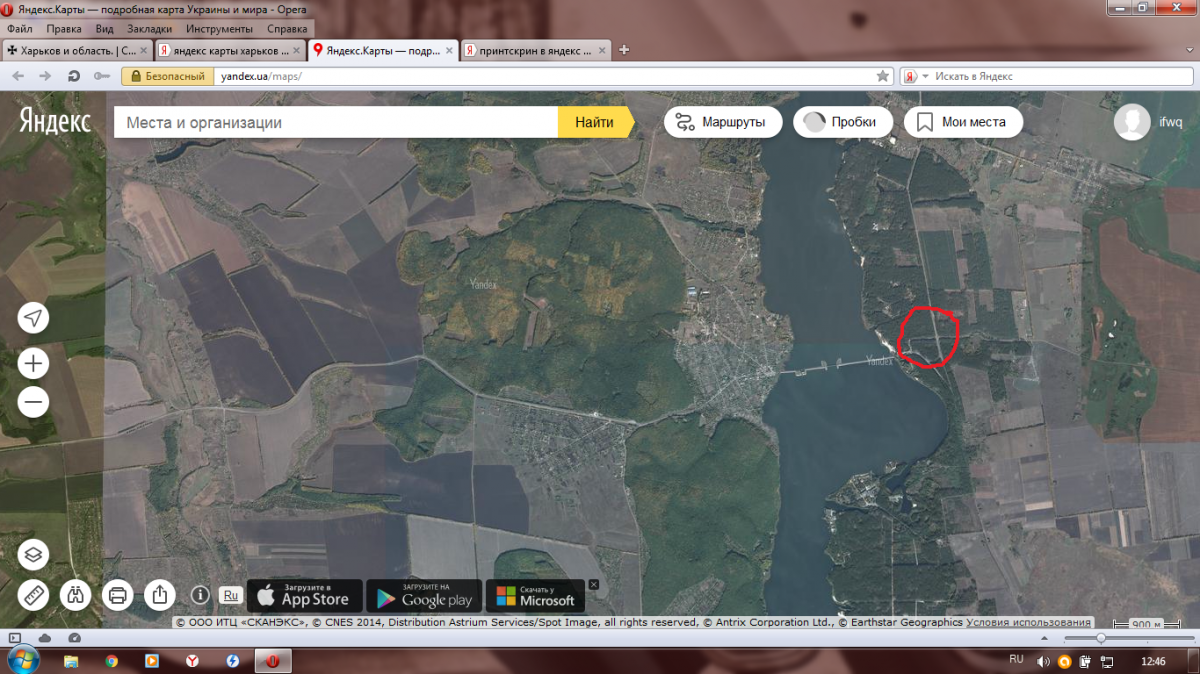Go forward with the browser forward arrow
Screen dimensions: 1200x674
point(45,76)
